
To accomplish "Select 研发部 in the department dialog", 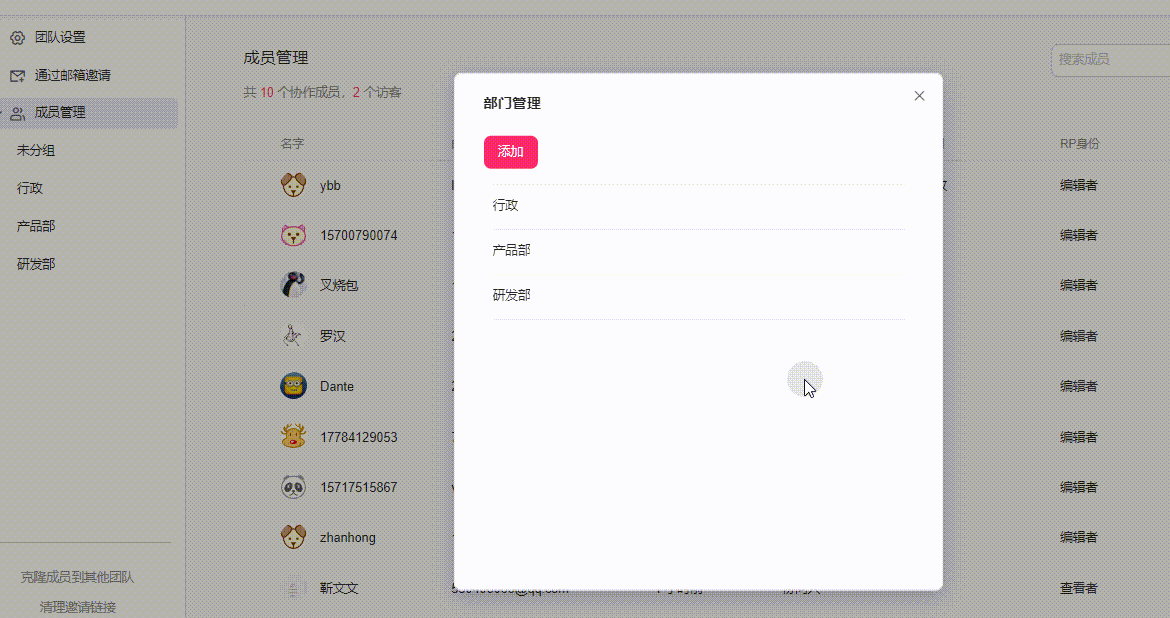I will tap(511, 296).
